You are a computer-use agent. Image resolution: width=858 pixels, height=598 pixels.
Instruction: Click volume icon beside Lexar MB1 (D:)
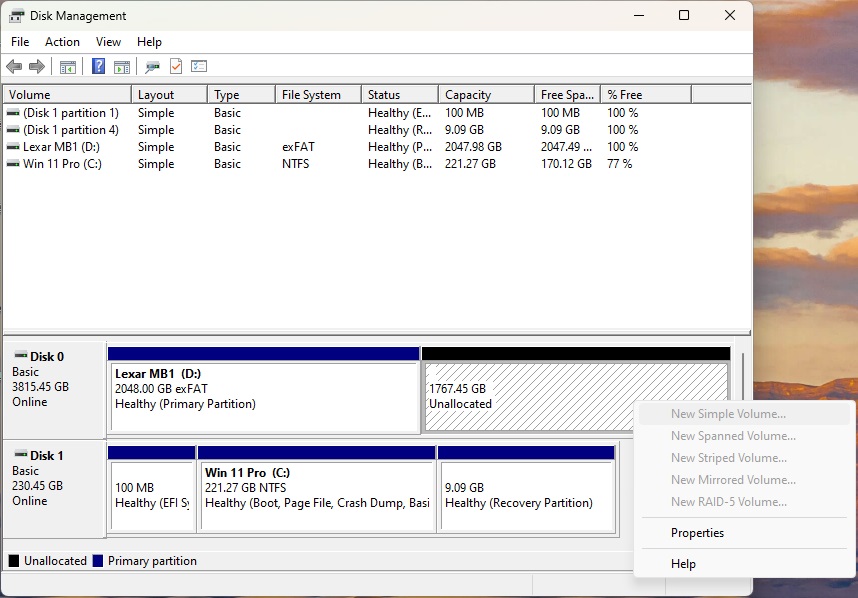(13, 147)
